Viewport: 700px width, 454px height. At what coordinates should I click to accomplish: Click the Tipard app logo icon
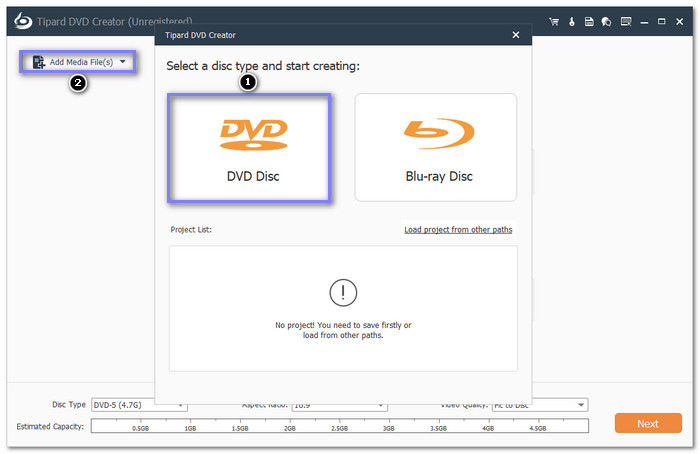click(23, 21)
